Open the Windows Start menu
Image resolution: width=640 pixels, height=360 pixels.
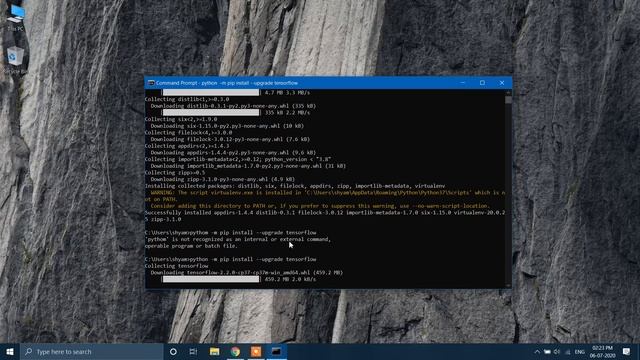[10, 351]
